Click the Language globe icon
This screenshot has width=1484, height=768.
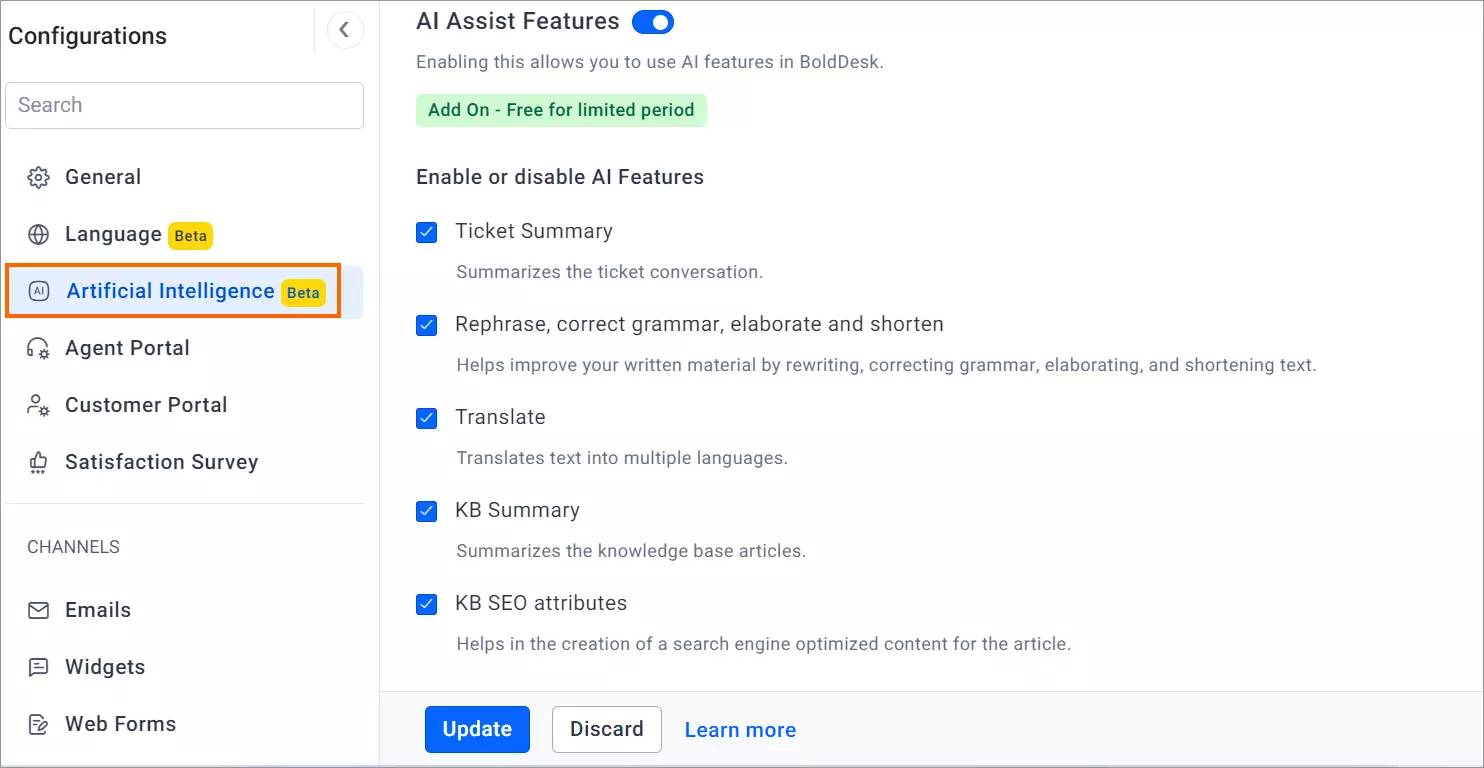click(x=38, y=235)
